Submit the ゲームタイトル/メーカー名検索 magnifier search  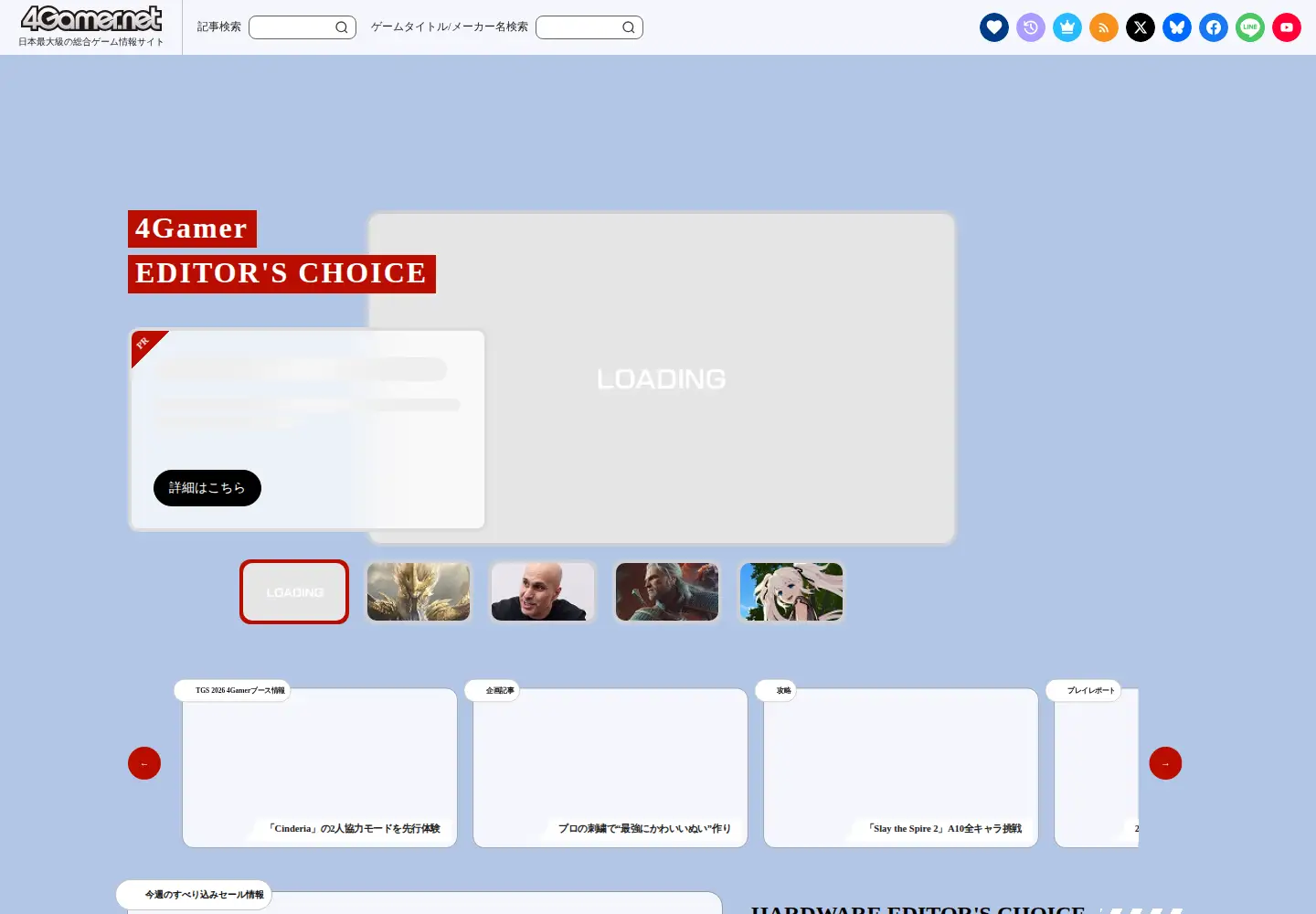coord(629,27)
